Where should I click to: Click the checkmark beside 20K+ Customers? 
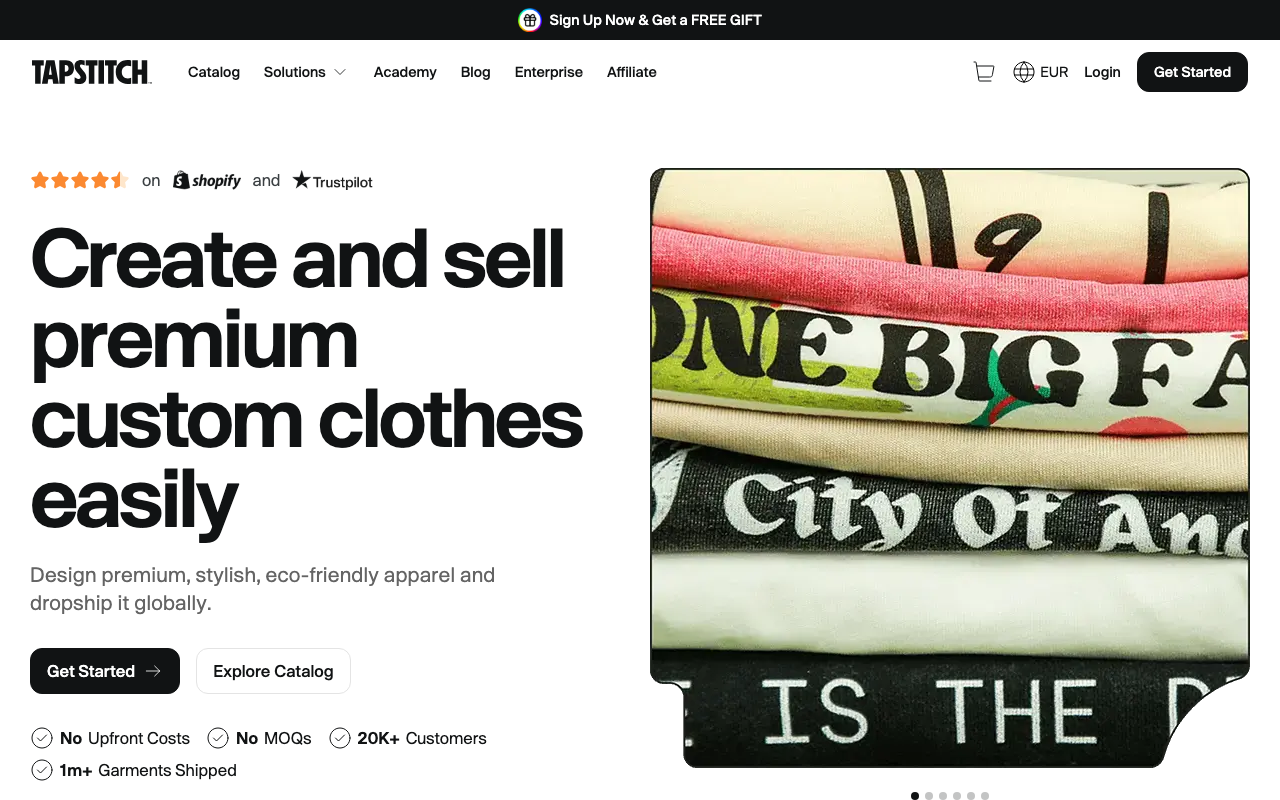point(340,738)
